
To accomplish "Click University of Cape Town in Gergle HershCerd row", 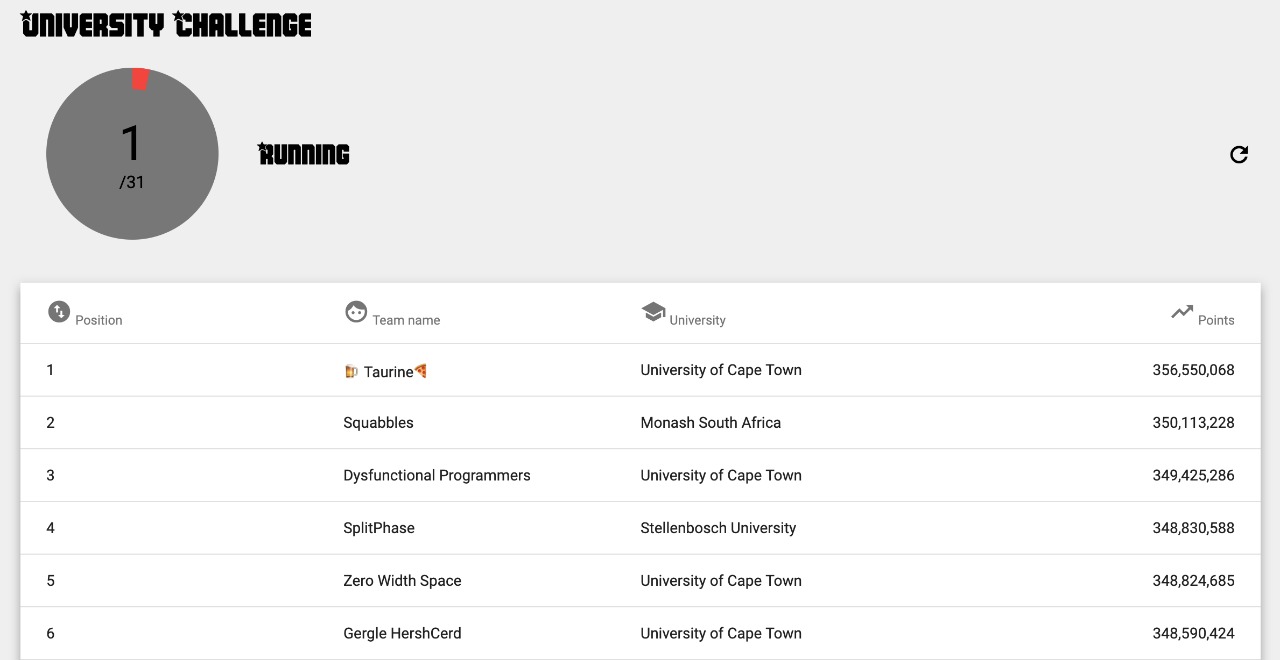I will 721,633.
